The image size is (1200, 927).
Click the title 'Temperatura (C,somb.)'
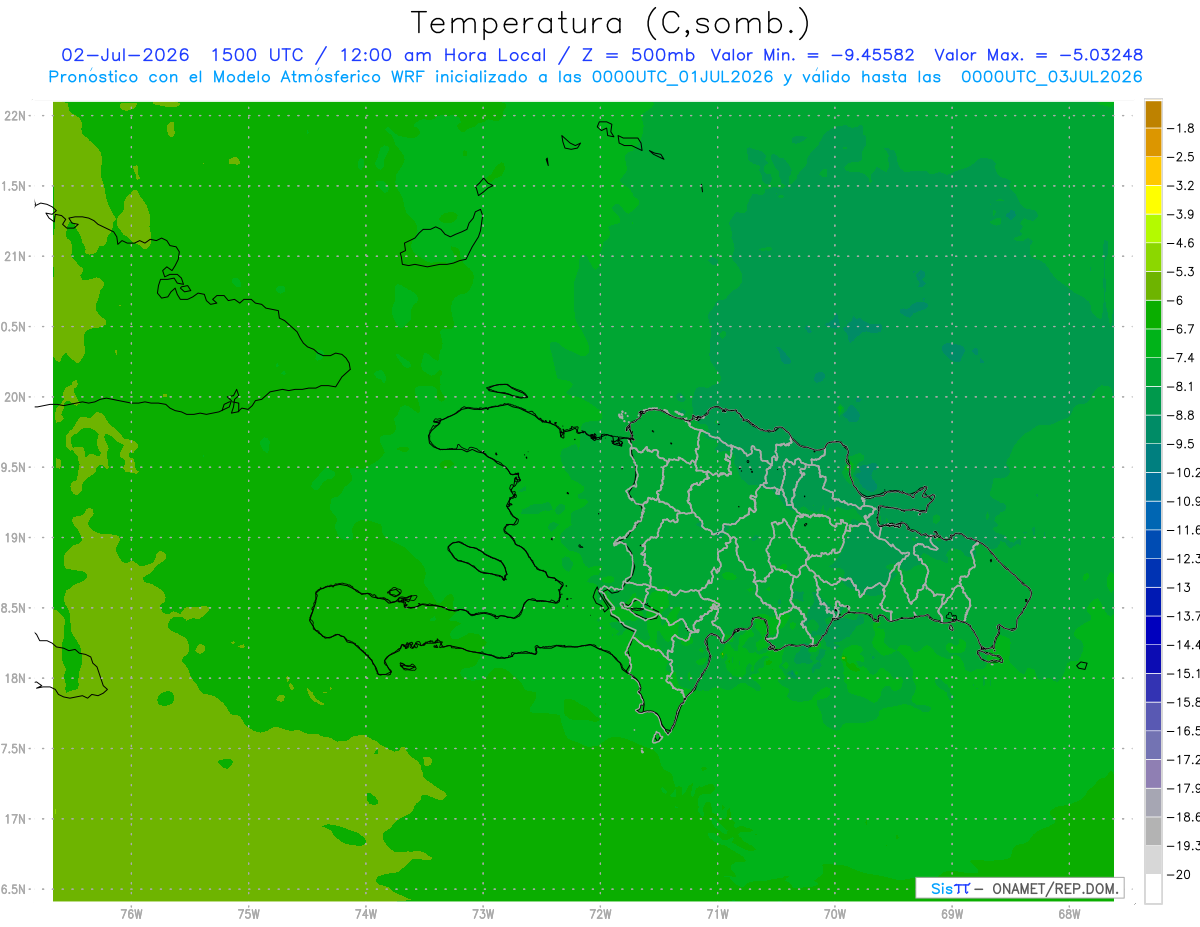point(611,23)
